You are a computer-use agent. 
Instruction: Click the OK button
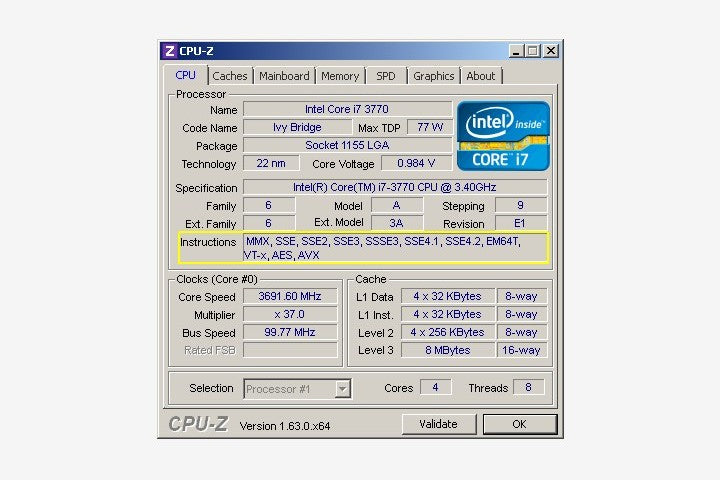[519, 424]
